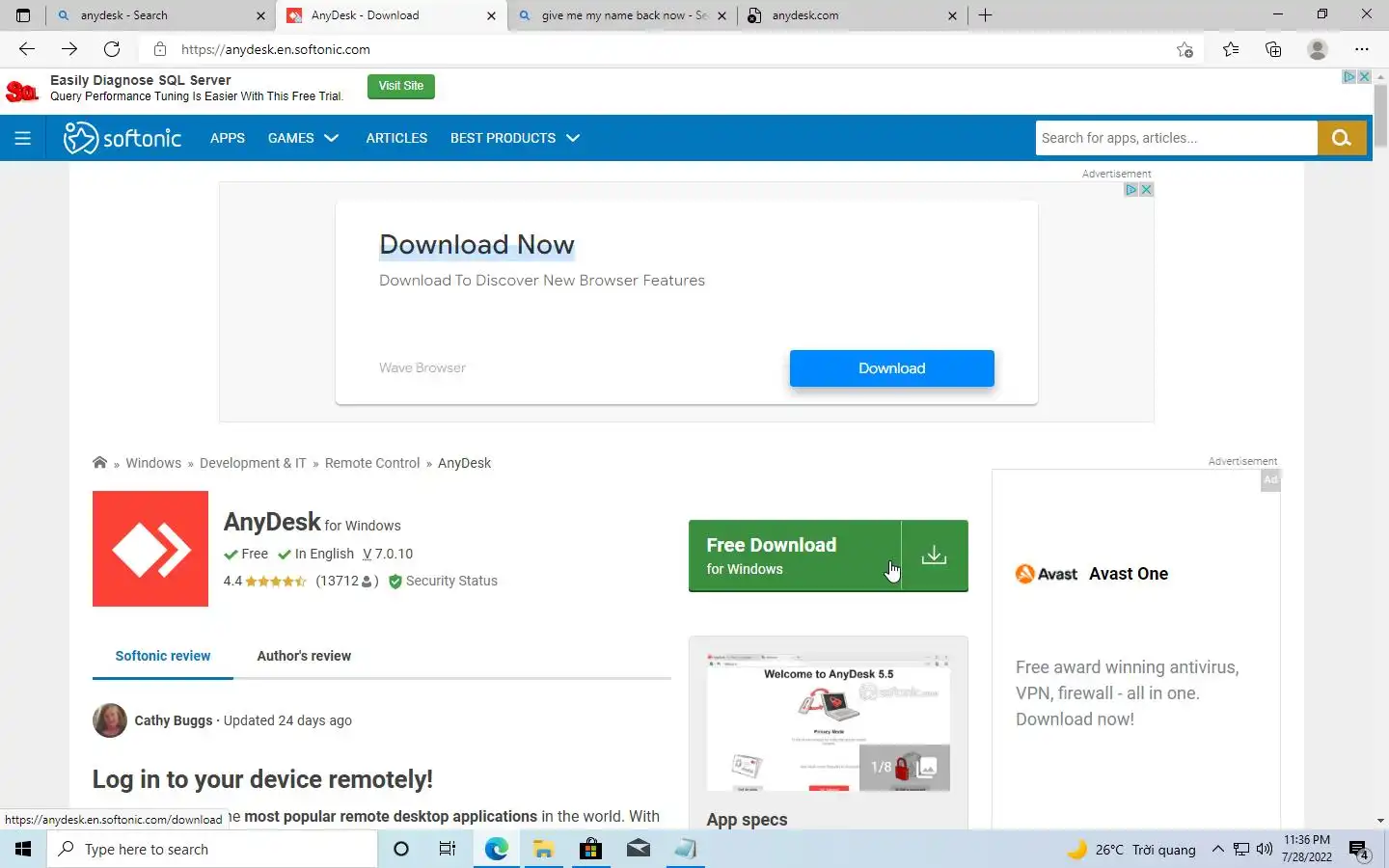Show hidden system tray icons

[1217, 850]
